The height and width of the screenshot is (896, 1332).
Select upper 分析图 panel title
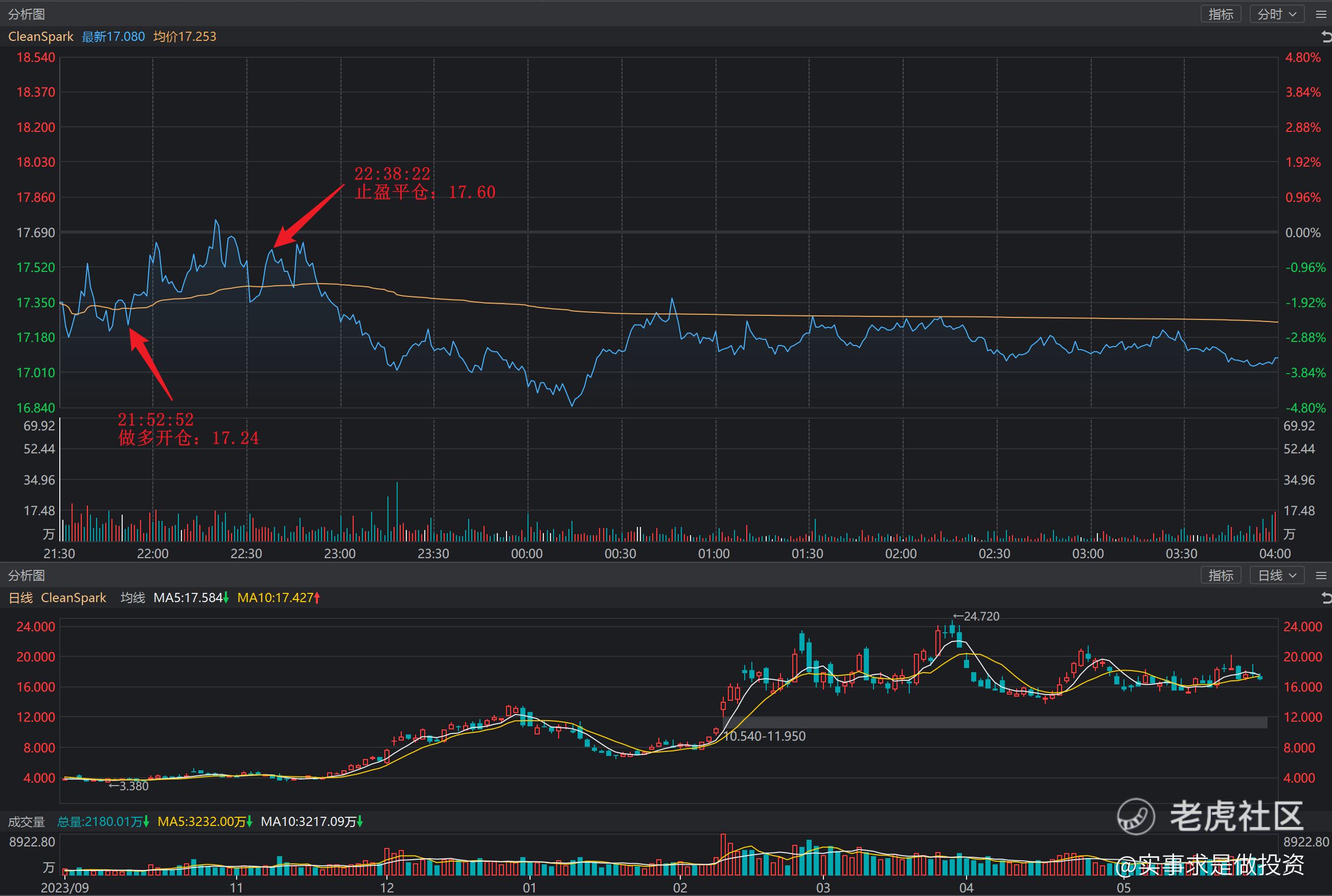26,14
